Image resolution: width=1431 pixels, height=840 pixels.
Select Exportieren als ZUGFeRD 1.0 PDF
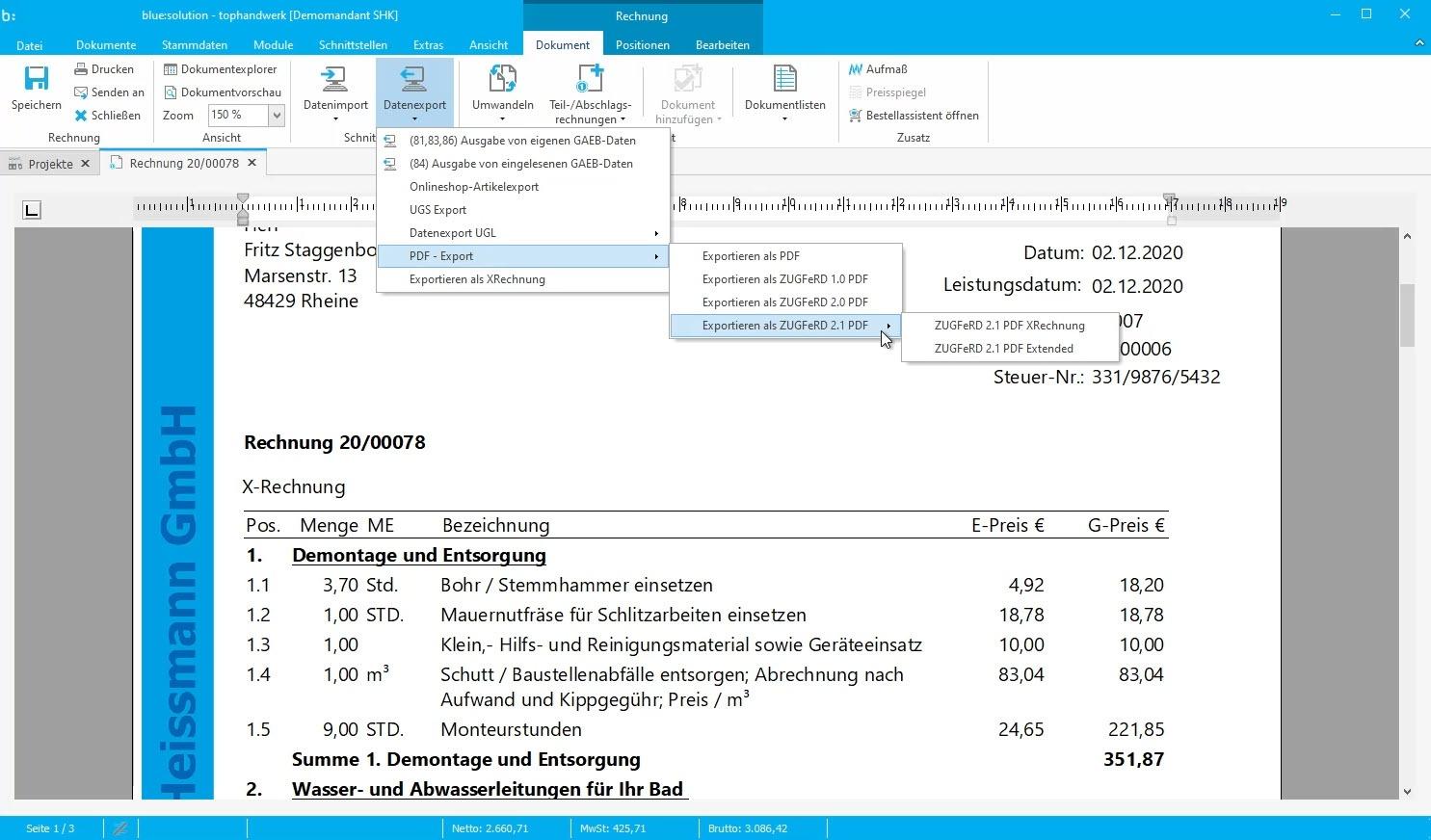(785, 279)
